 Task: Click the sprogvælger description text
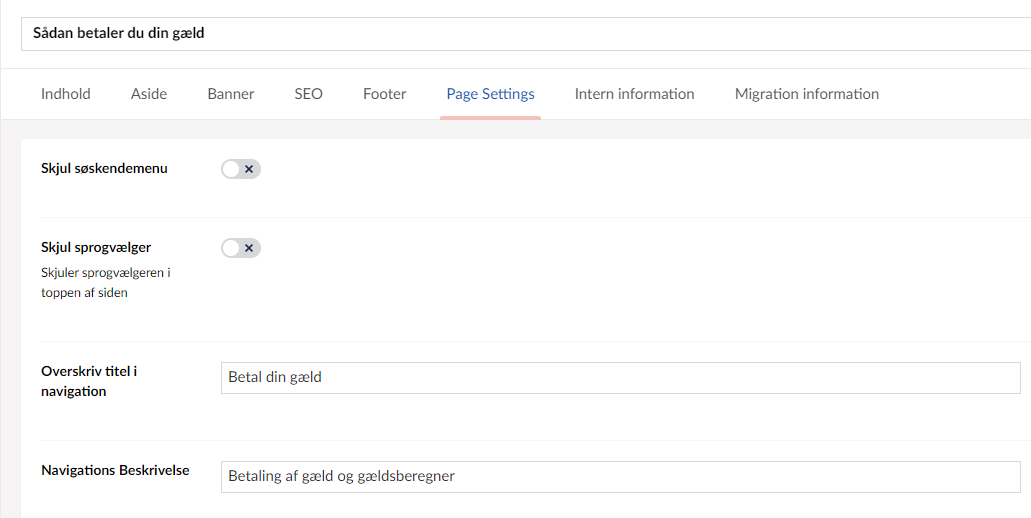coord(105,282)
